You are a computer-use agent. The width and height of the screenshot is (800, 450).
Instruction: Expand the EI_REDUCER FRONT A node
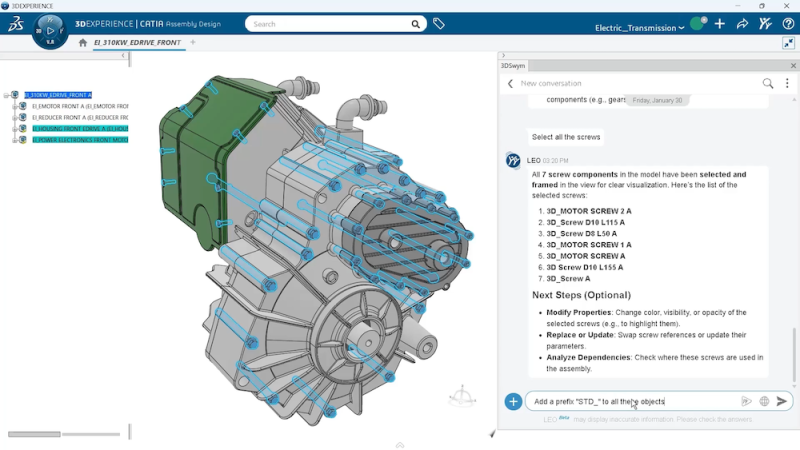14,118
